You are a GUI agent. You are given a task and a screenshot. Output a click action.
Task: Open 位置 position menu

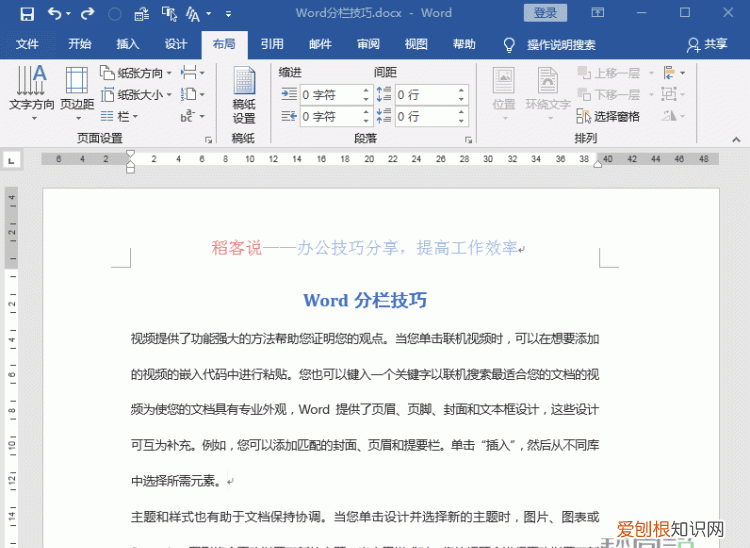click(504, 93)
